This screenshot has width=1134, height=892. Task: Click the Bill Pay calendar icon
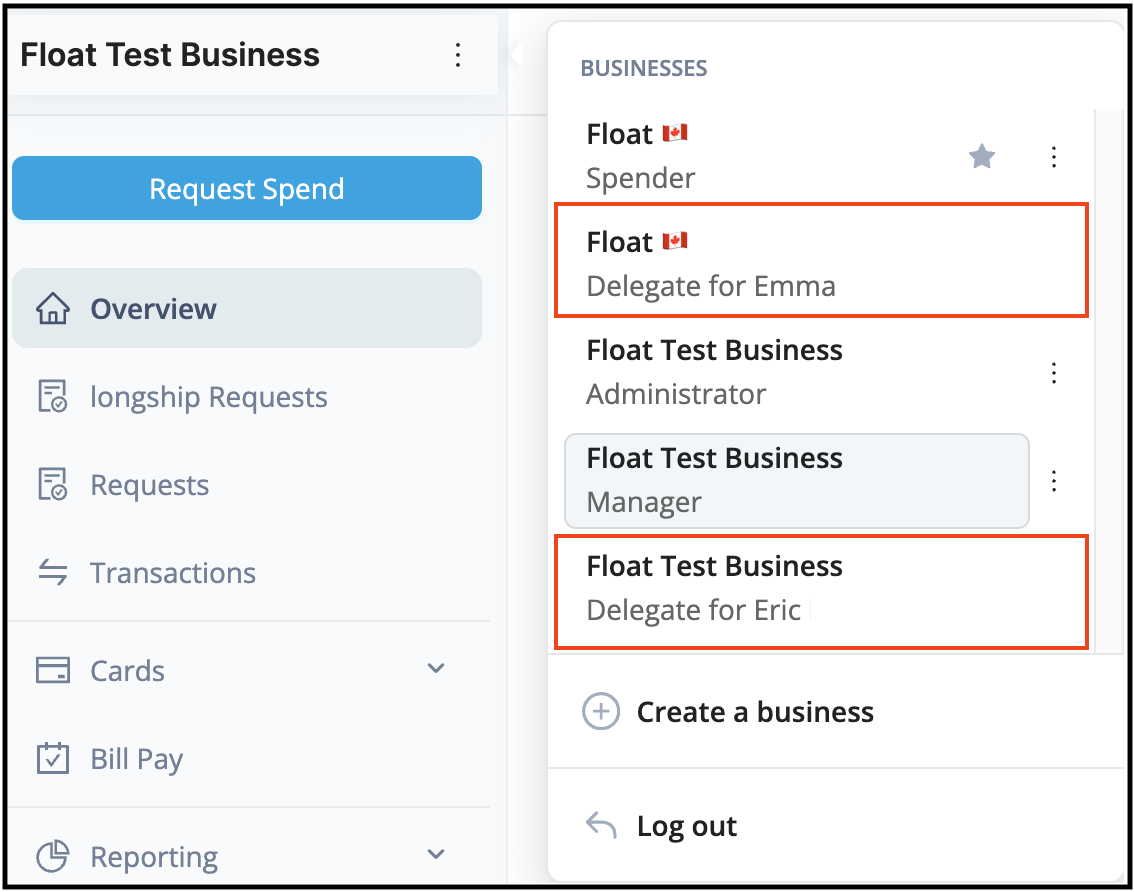click(x=52, y=759)
